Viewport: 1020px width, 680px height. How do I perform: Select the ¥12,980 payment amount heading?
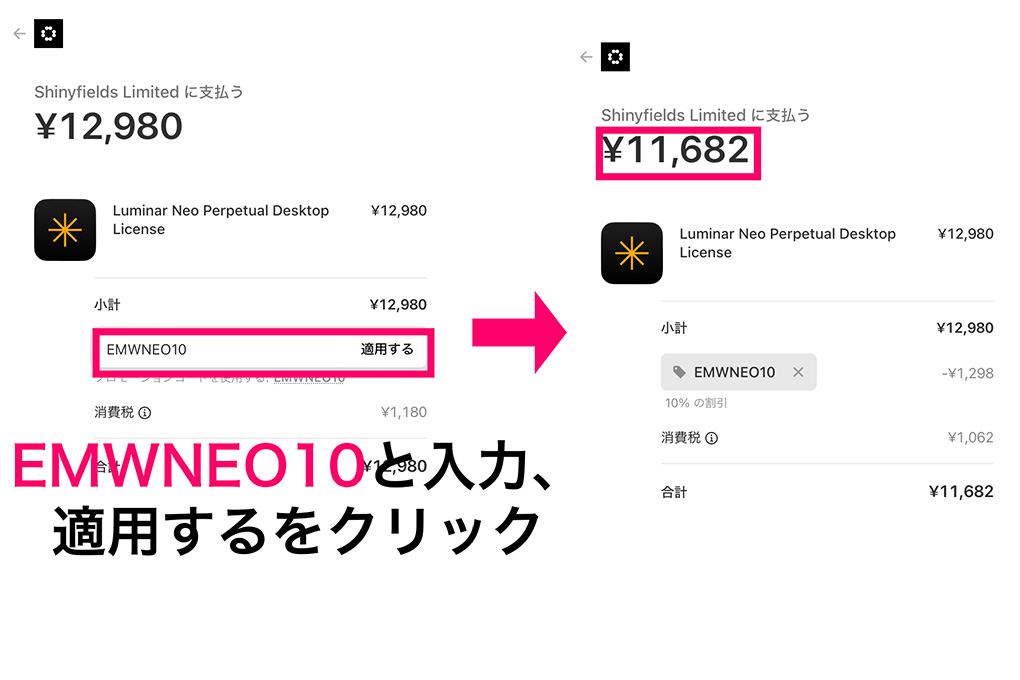pos(108,125)
